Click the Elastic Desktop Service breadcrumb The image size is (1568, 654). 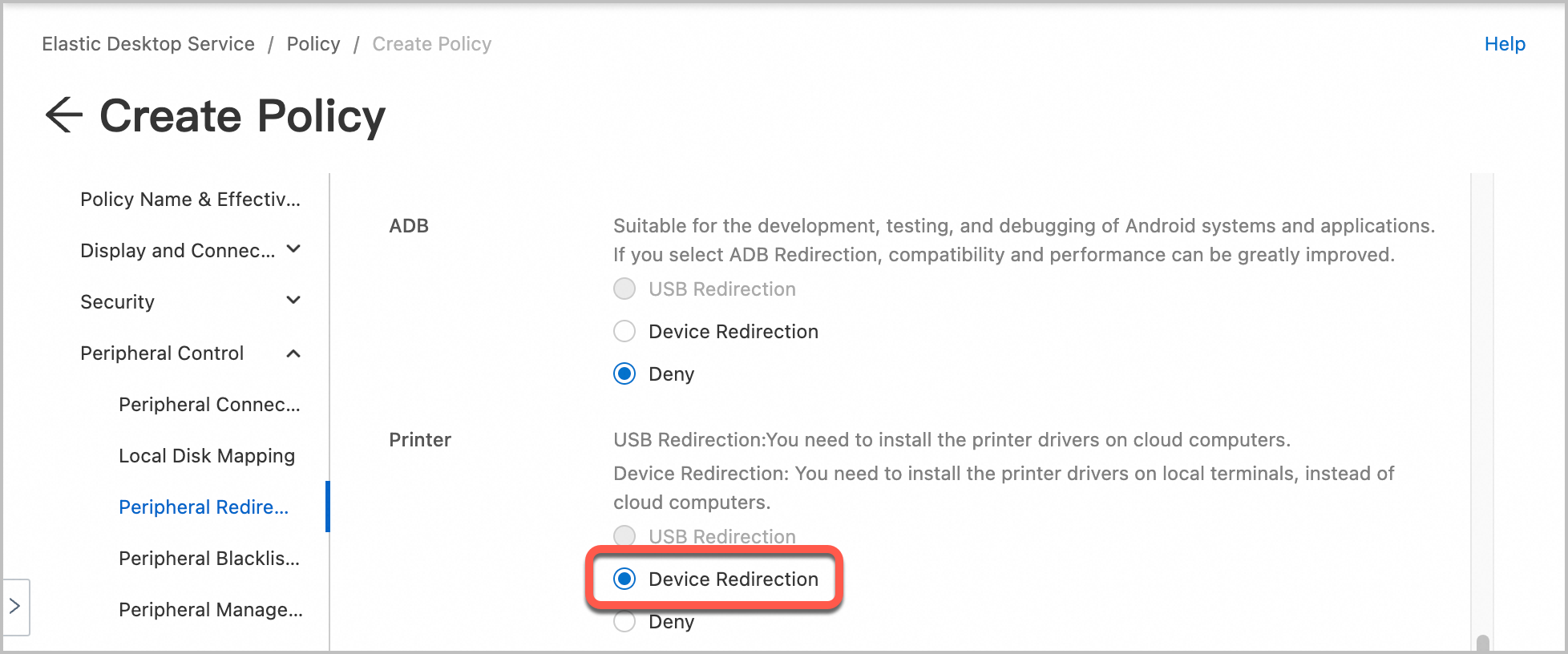[148, 44]
